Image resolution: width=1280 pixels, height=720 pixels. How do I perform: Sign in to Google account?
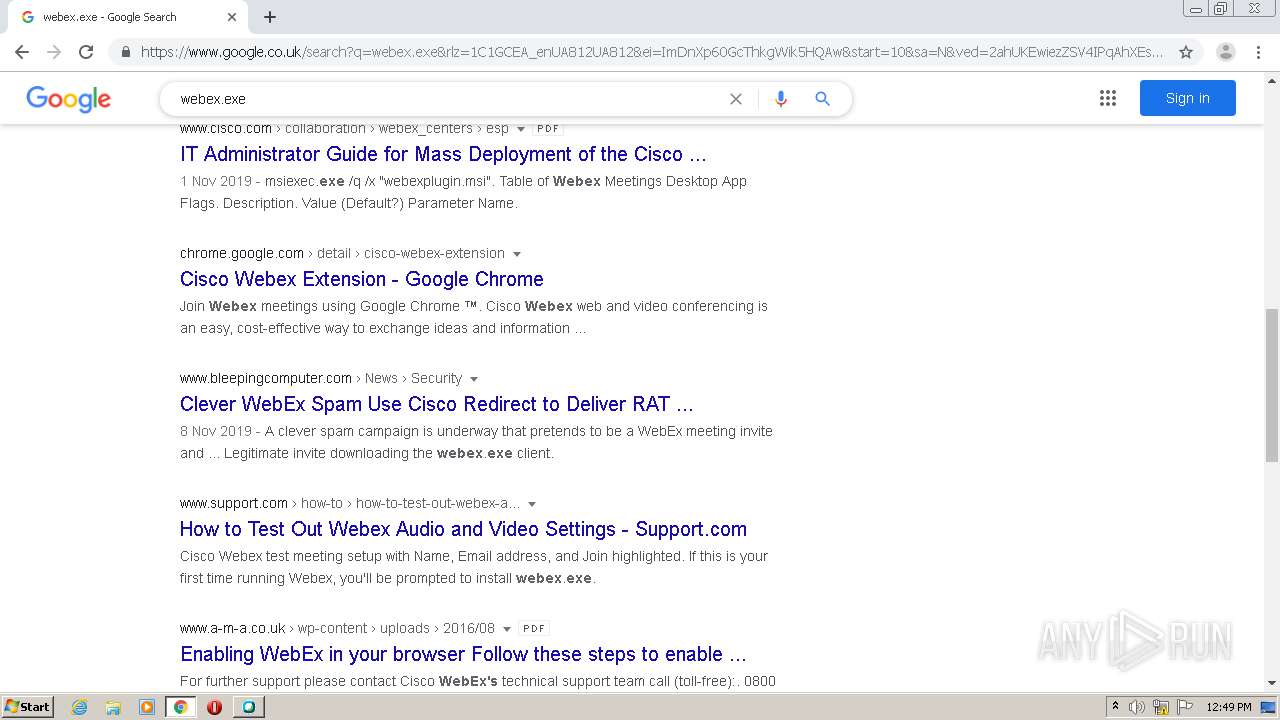pos(1187,98)
